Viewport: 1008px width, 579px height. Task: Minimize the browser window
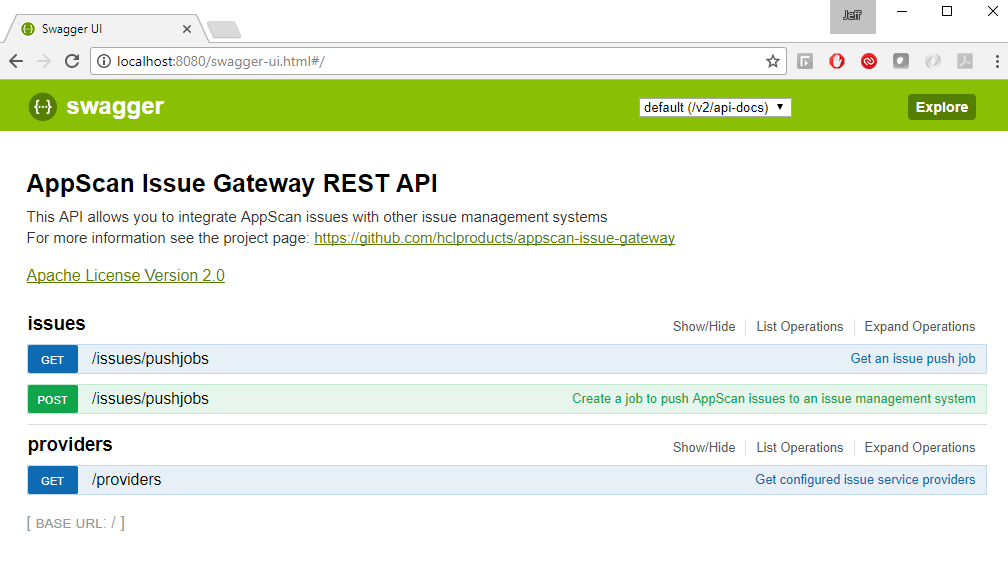click(902, 12)
